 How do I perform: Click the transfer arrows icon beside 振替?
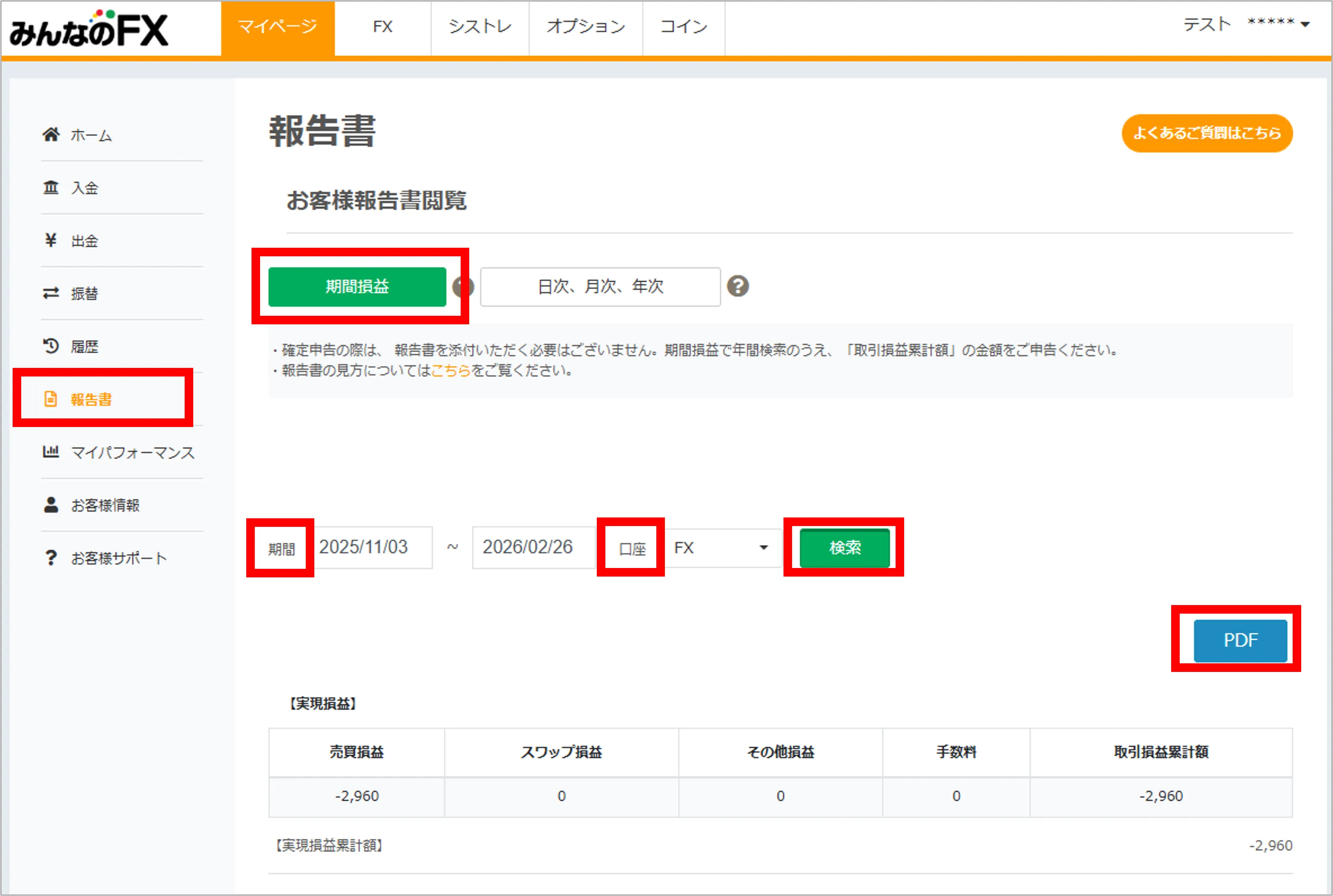pyautogui.click(x=51, y=293)
